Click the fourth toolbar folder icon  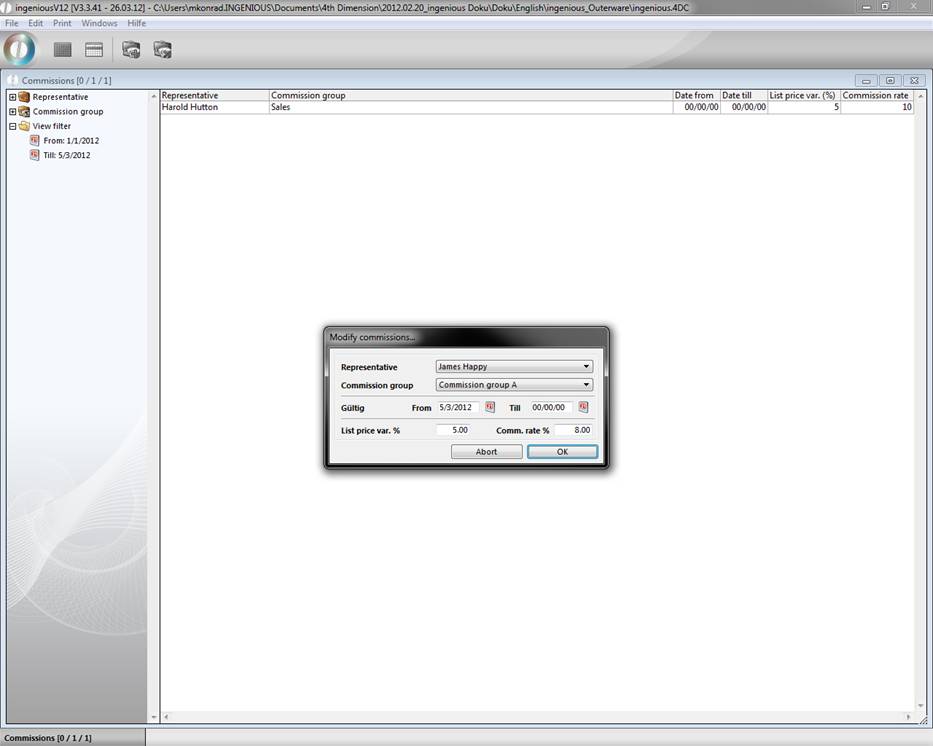162,50
